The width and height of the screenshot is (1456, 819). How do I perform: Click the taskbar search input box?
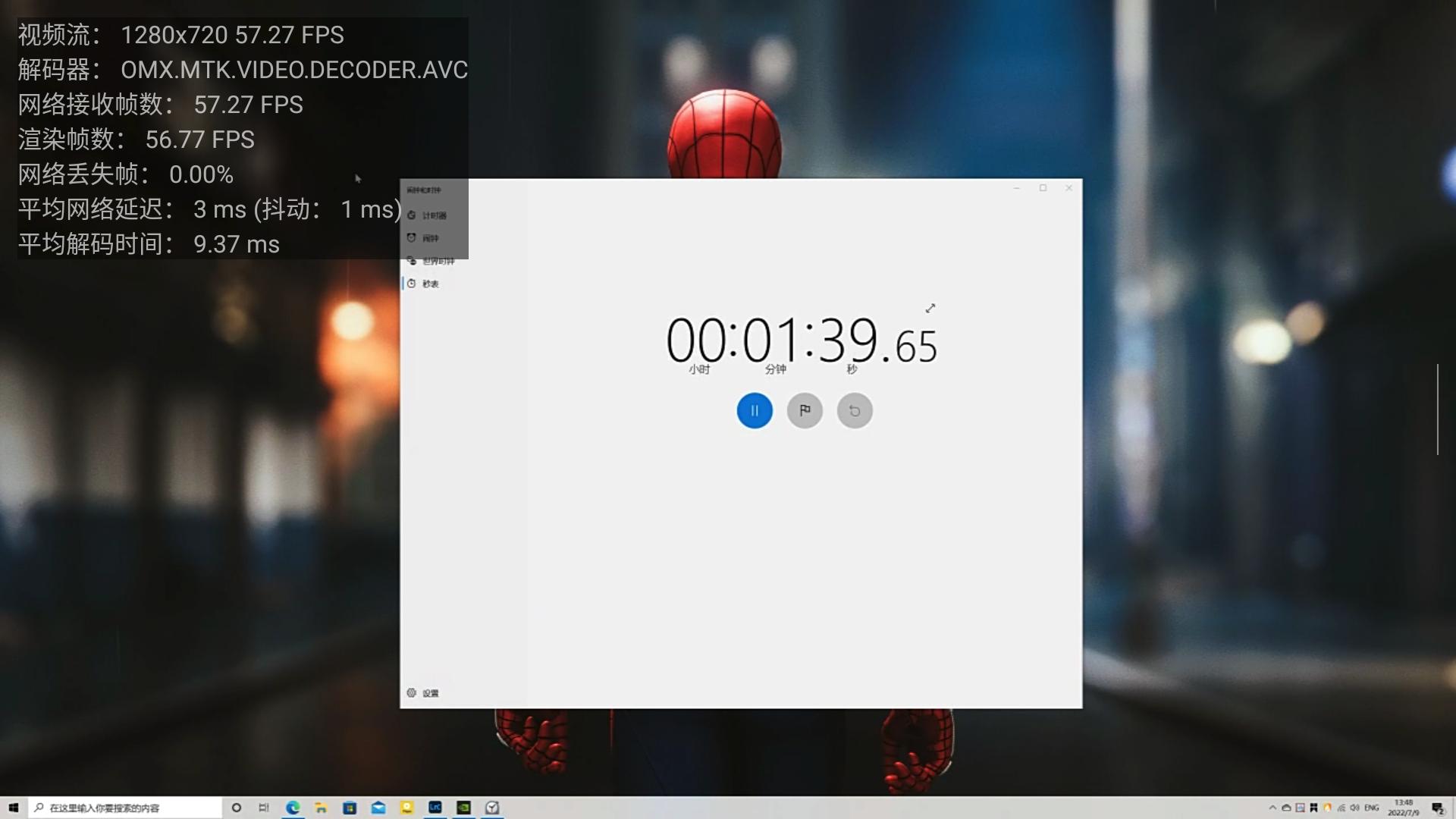tap(125, 808)
